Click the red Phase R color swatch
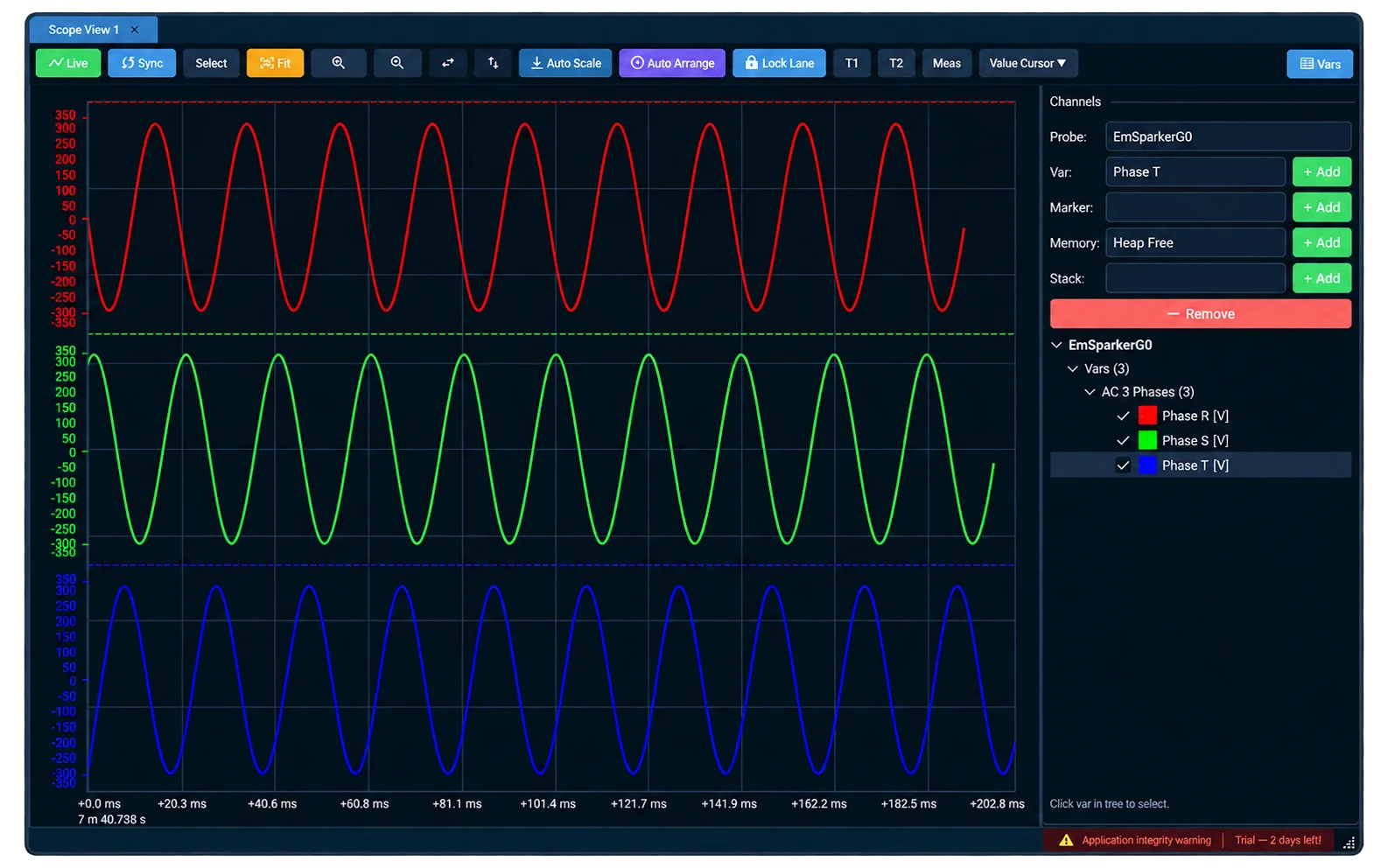Viewport: 1388px width, 868px height. [x=1147, y=416]
